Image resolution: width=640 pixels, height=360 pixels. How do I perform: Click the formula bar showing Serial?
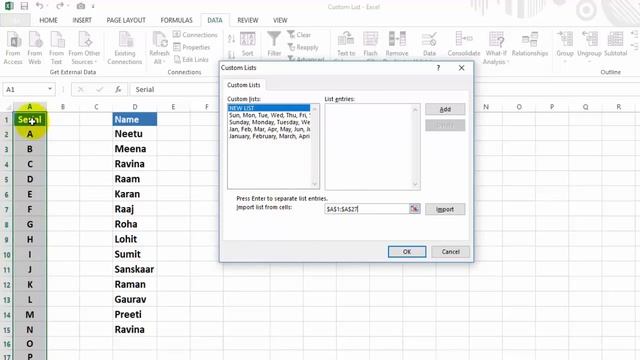[175, 89]
